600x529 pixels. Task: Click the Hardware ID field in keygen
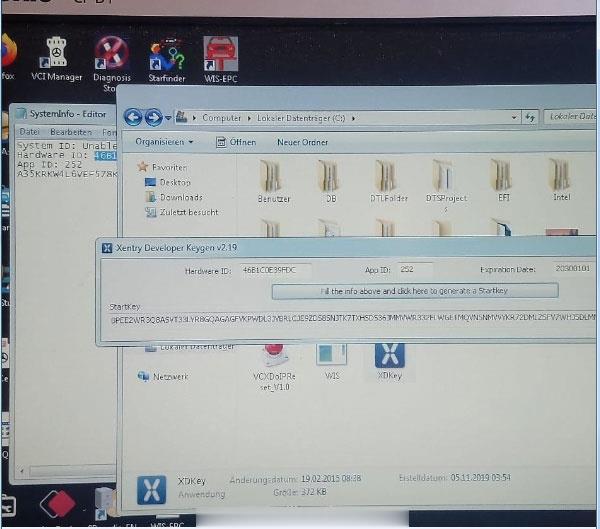tap(275, 270)
